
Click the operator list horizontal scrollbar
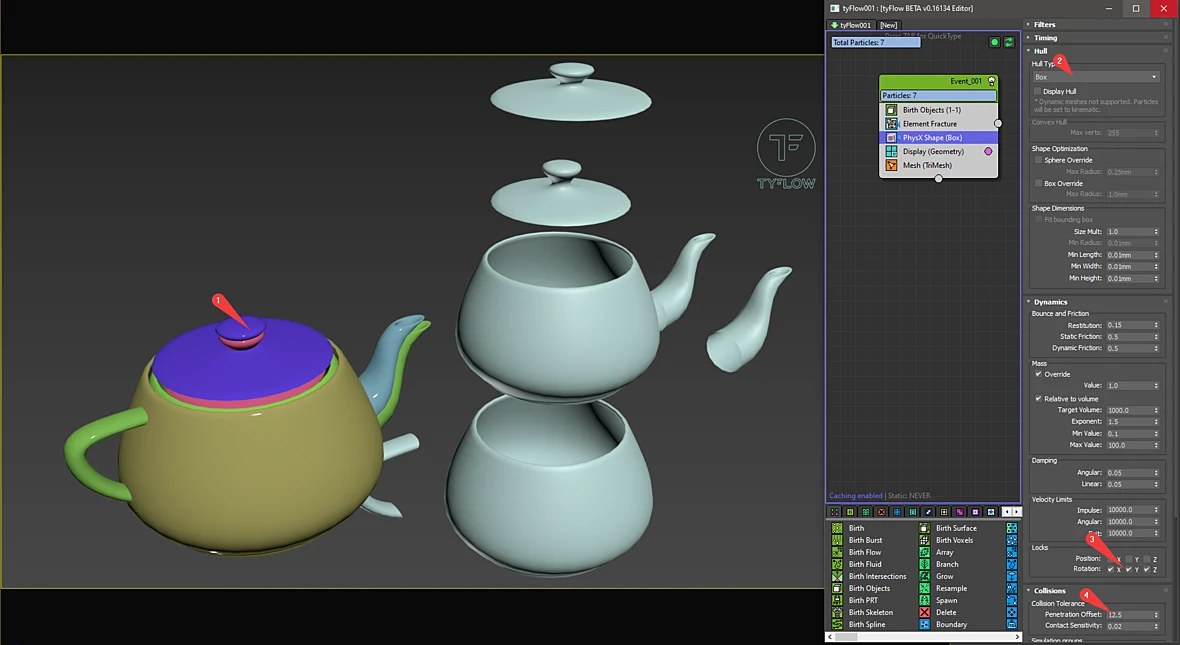tap(923, 637)
